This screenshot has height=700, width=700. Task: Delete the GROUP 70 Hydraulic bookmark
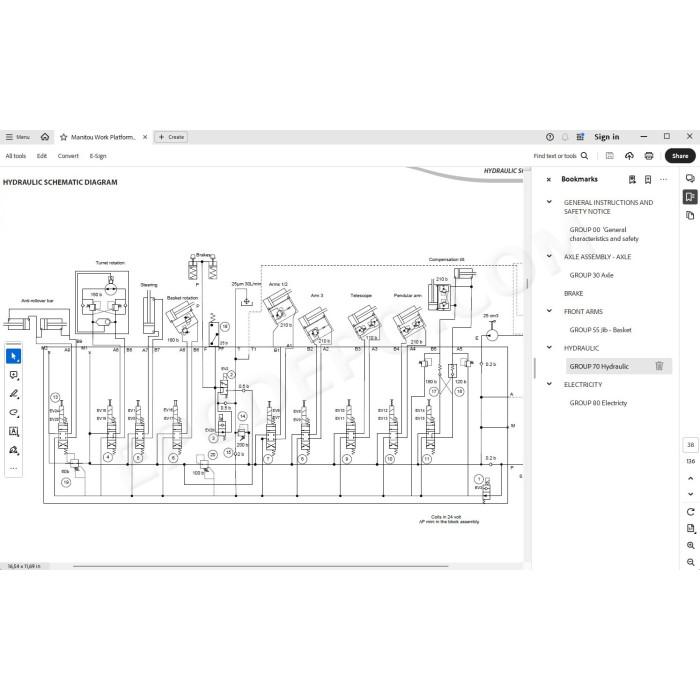(x=659, y=366)
